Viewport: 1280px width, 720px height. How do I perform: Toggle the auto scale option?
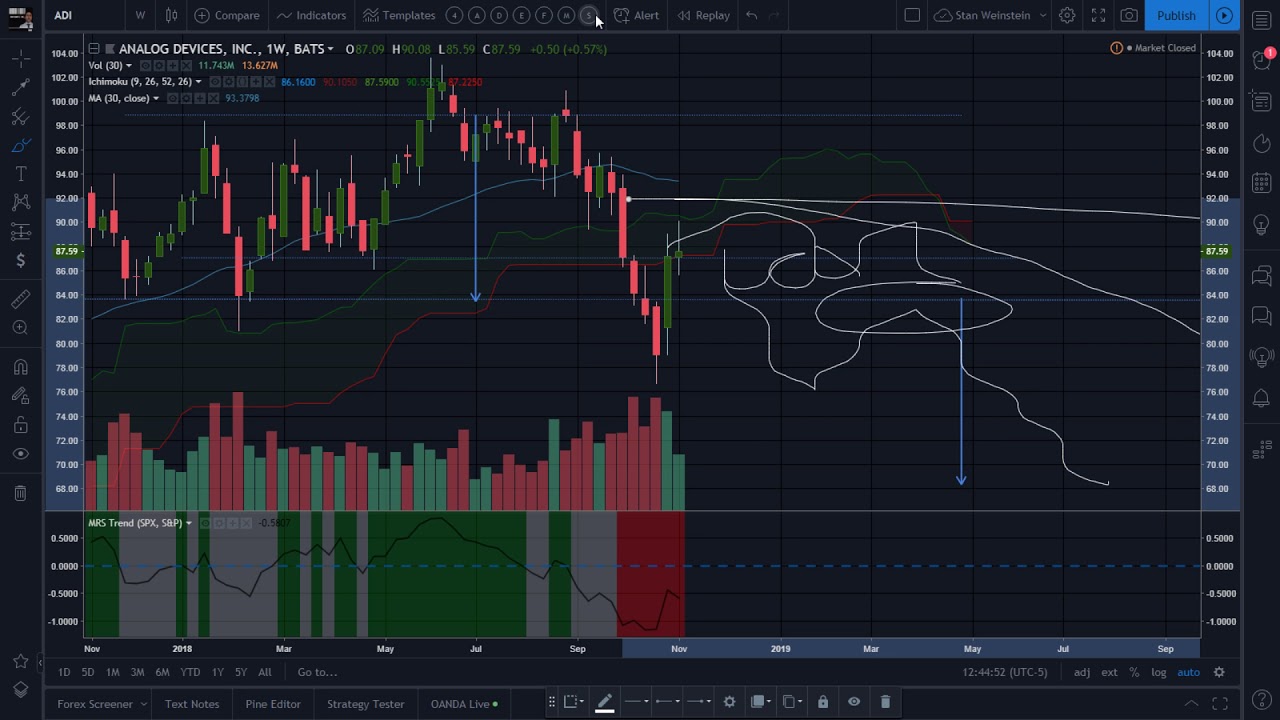[x=1188, y=672]
